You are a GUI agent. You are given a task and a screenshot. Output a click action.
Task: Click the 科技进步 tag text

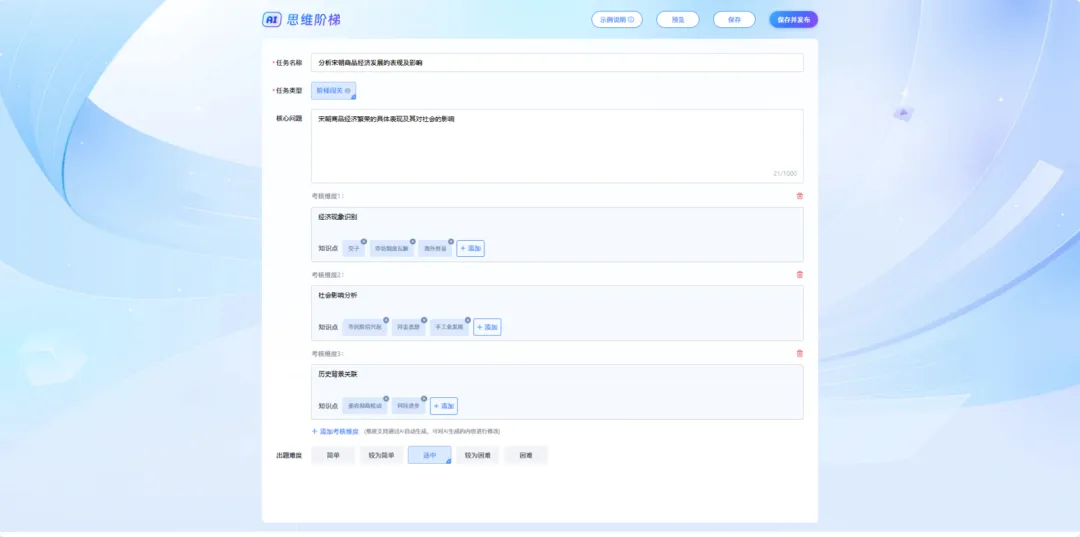click(409, 406)
